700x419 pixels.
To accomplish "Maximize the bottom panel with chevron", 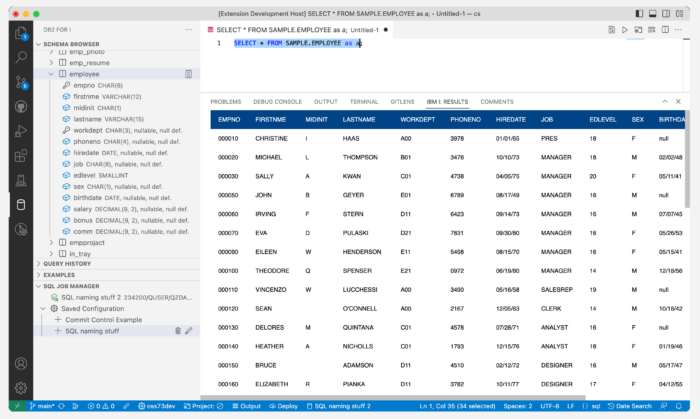I will tap(665, 102).
